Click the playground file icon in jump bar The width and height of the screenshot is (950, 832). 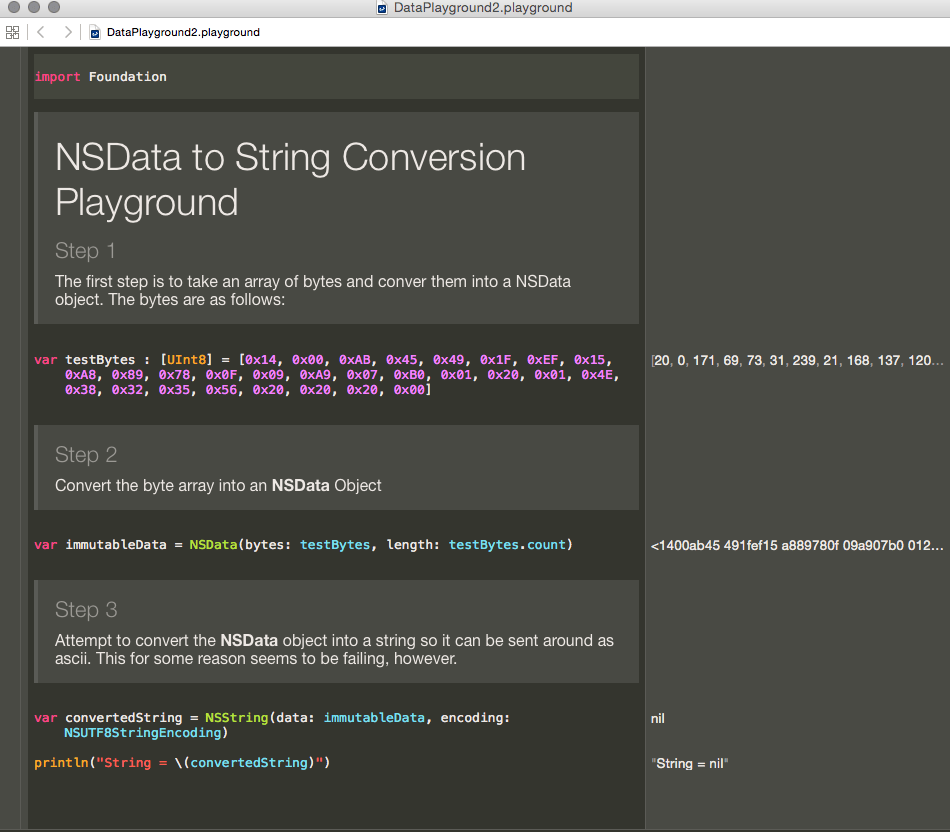tap(95, 33)
